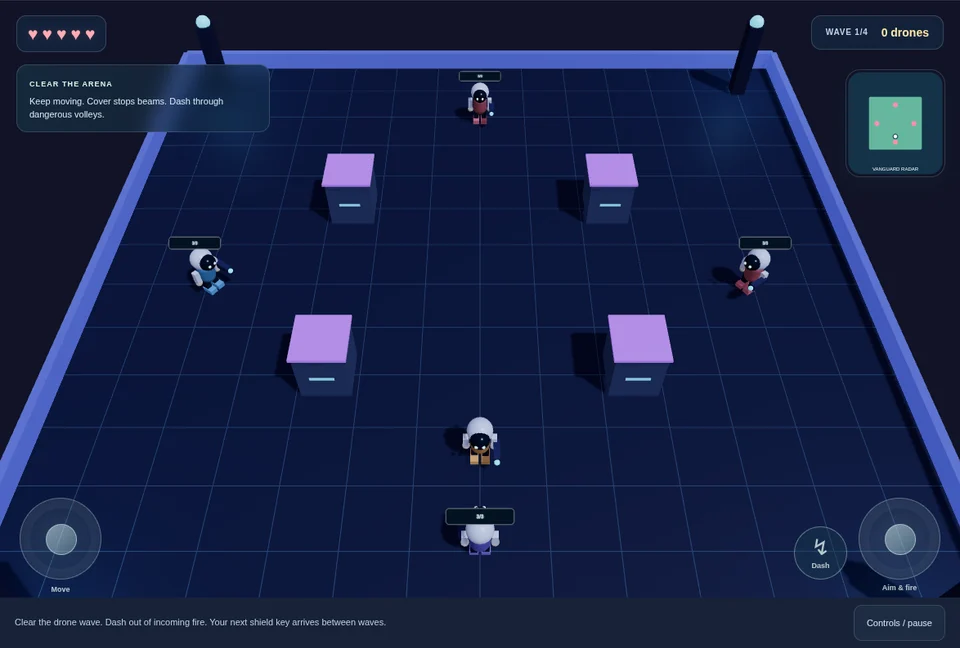Viewport: 960px width, 648px height.
Task: Click the hearts health indicator
Action: pyautogui.click(x=61, y=34)
